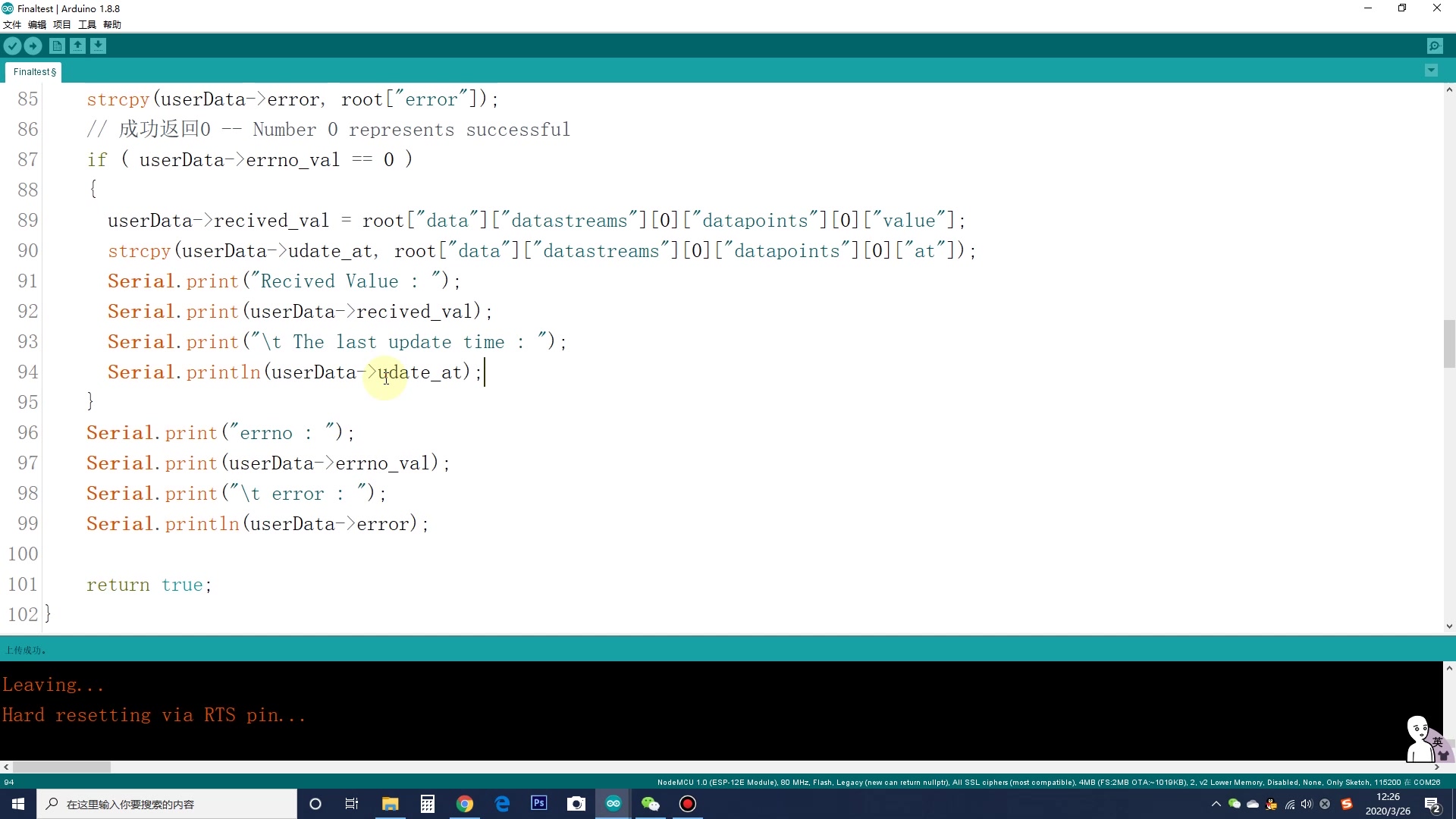Open WeChat from the taskbar
1456x819 pixels.
651,804
